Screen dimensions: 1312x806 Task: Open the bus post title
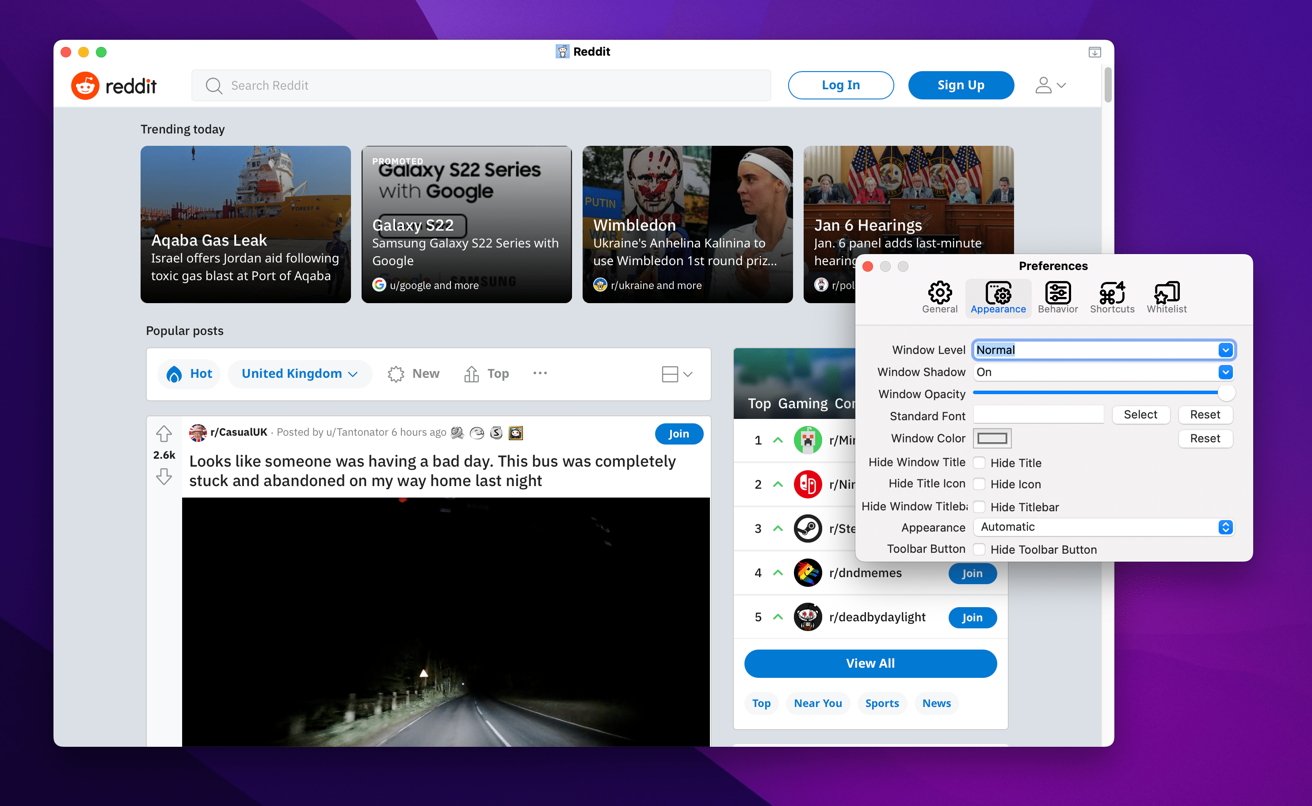432,471
